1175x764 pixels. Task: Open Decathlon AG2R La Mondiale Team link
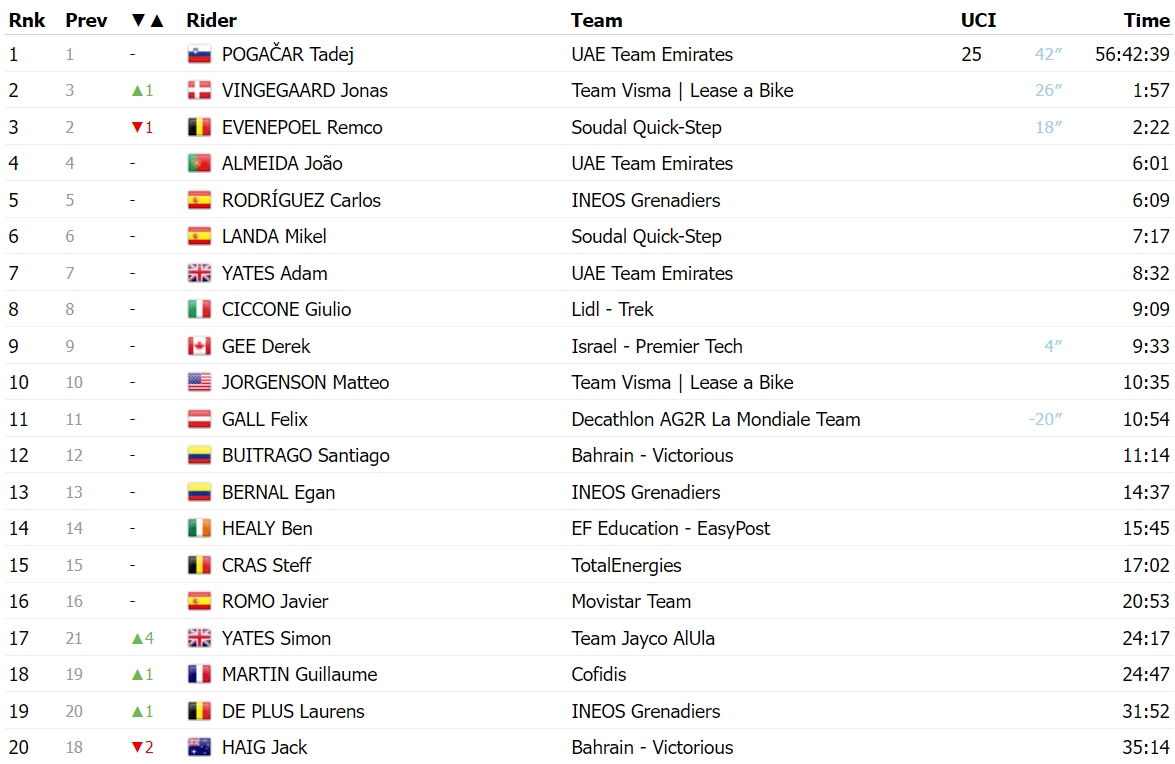[x=716, y=419]
